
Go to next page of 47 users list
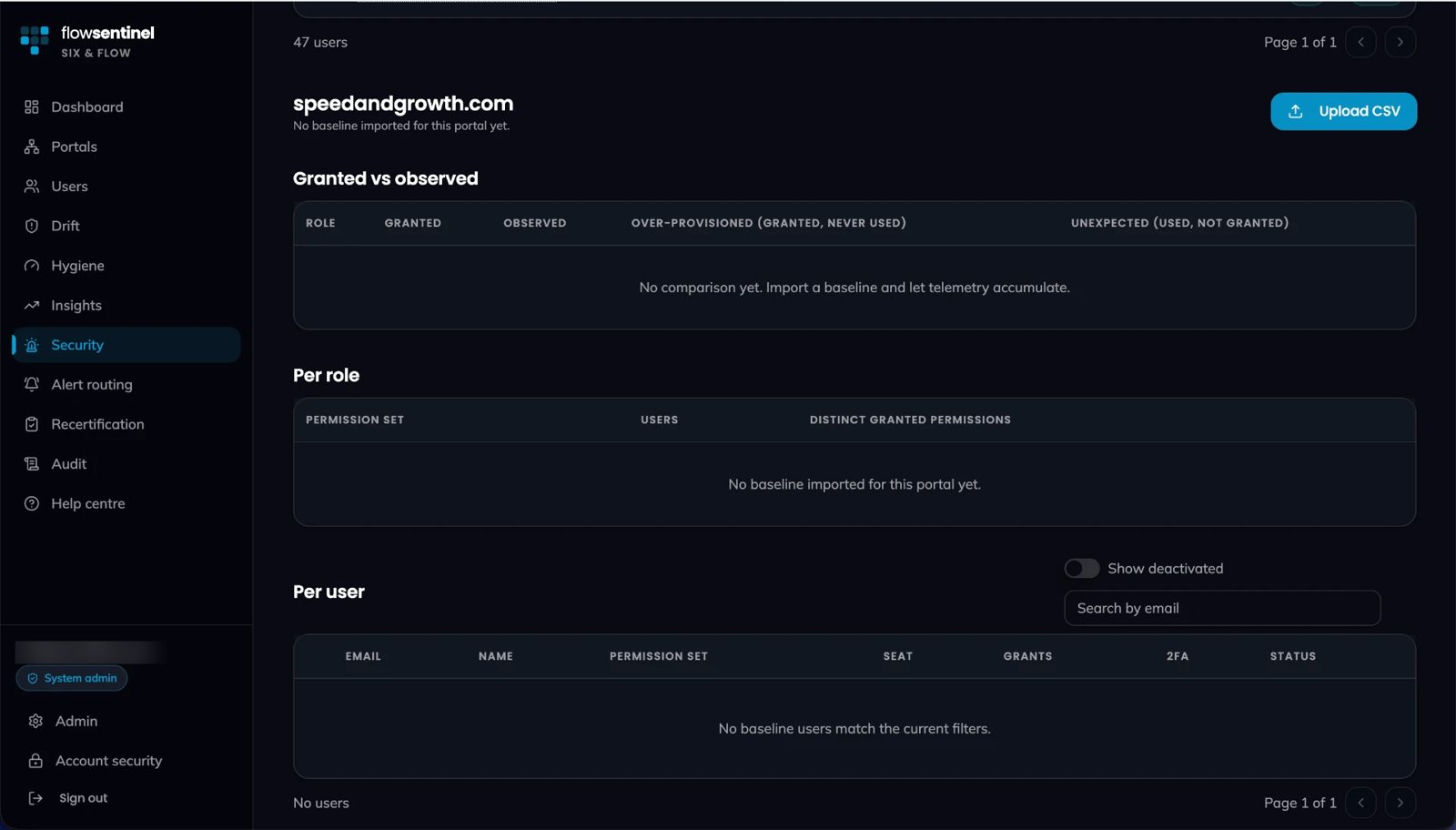point(1400,42)
